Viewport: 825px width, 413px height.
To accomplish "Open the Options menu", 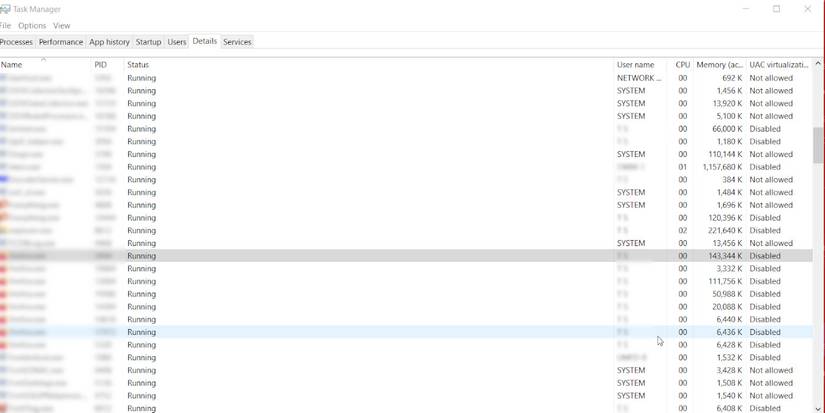I will [32, 25].
